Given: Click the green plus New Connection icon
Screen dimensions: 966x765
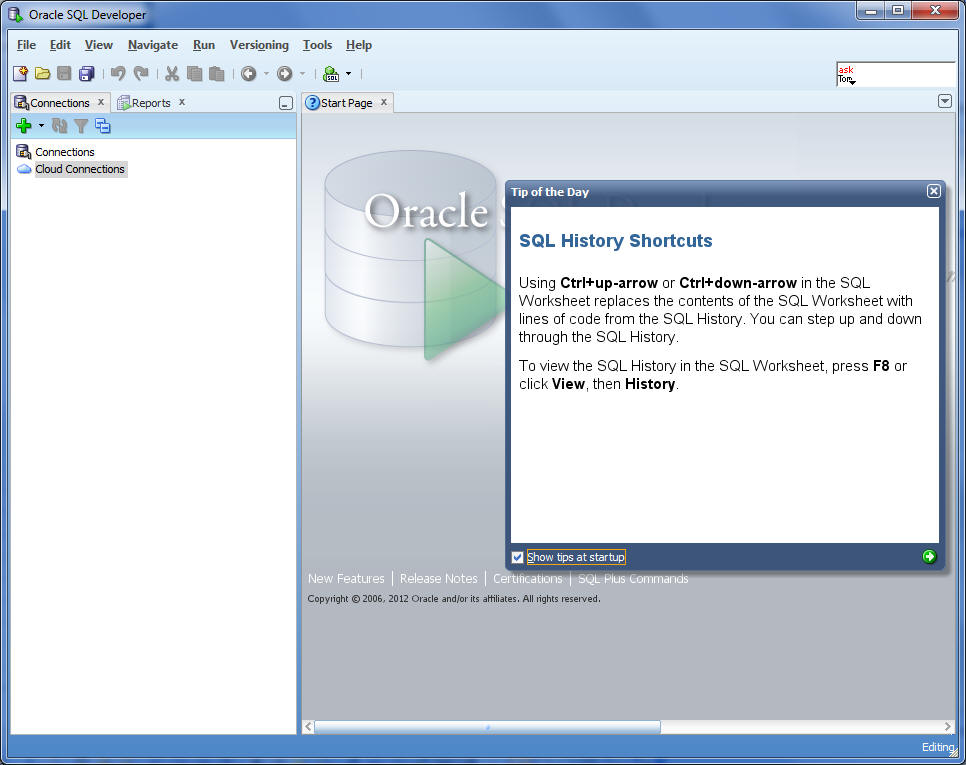Looking at the screenshot, I should tap(24, 126).
